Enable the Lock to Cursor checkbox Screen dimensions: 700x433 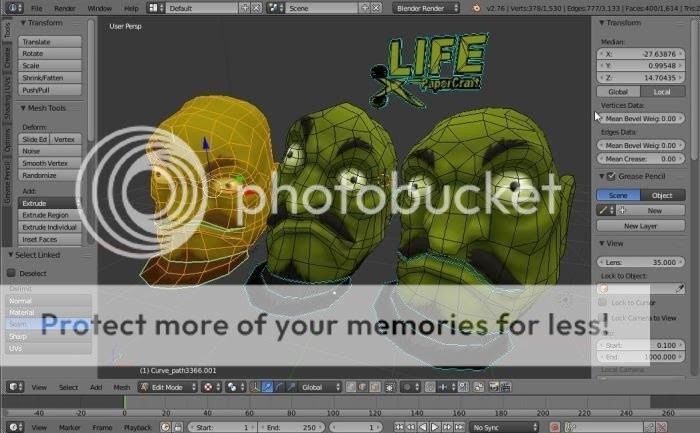pos(603,302)
